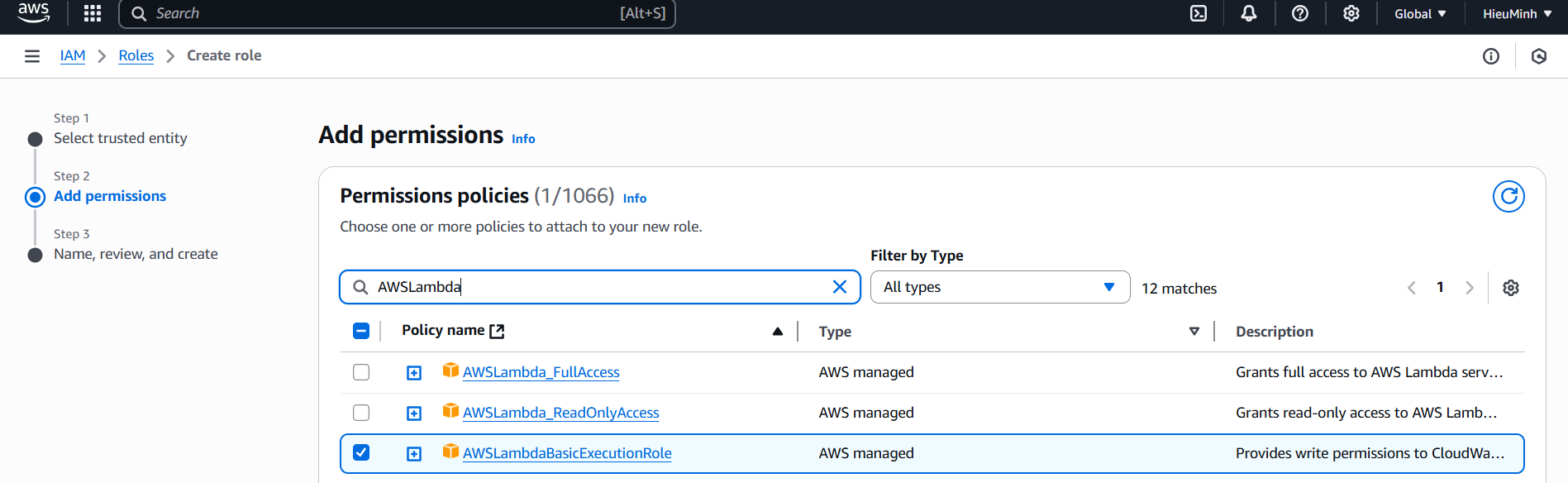Viewport: 1568px width, 483px height.
Task: Click 'Provides write permissions to CloudWa…' description
Action: [x=1370, y=453]
